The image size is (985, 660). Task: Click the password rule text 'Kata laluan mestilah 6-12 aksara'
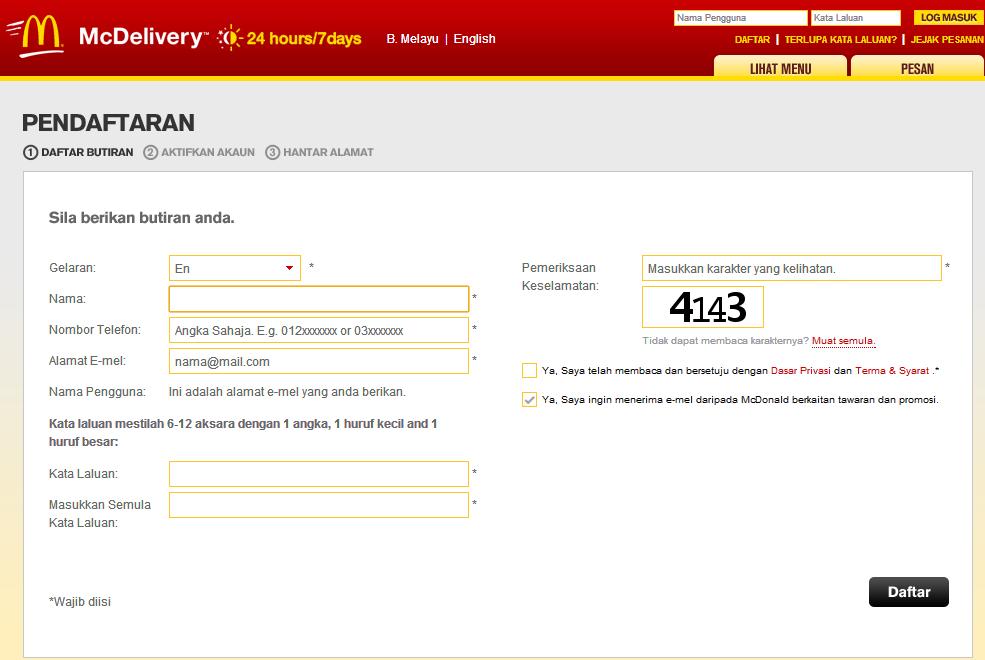pyautogui.click(x=243, y=433)
